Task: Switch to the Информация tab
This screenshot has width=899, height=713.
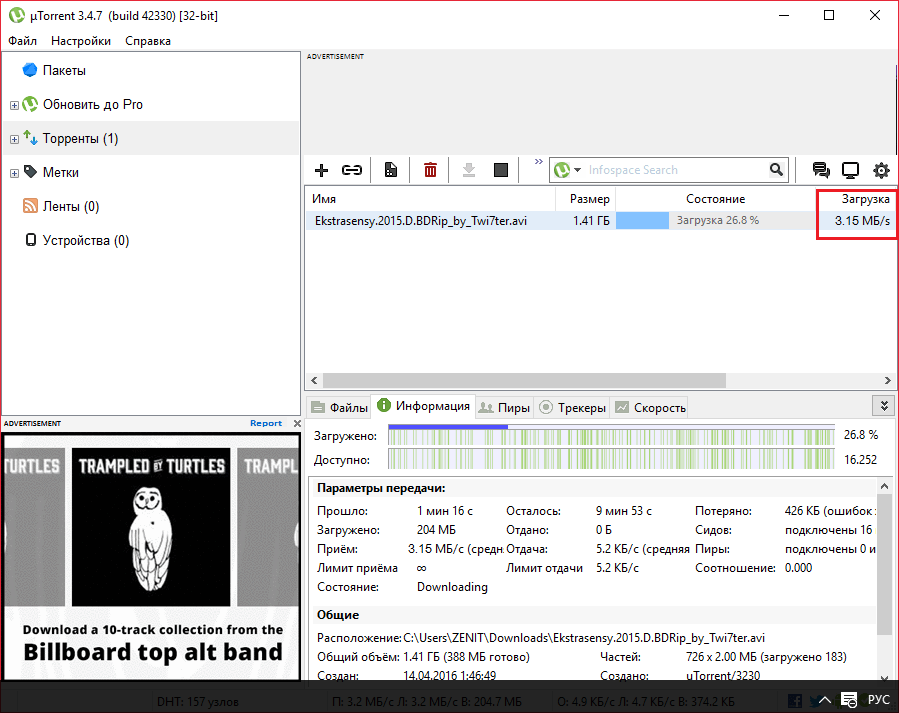Action: click(x=423, y=406)
